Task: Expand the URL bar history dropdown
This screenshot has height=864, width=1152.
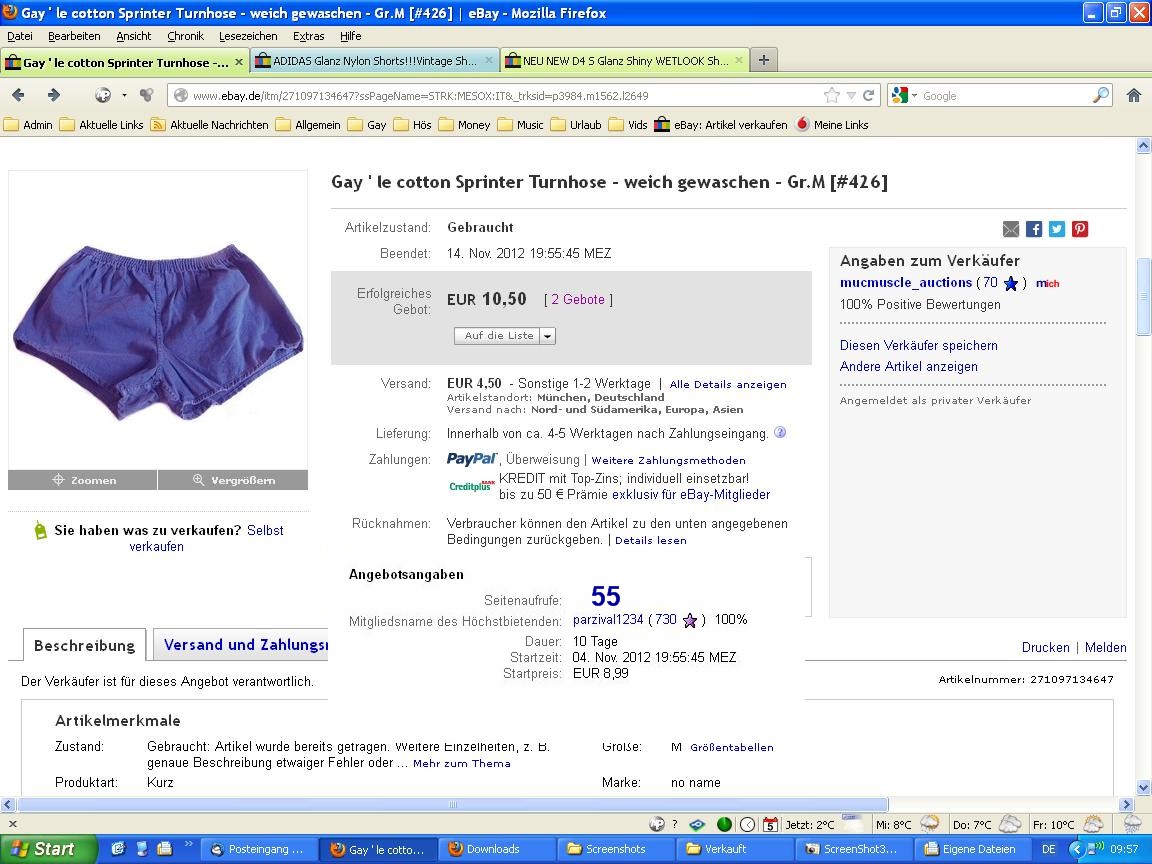Action: click(851, 96)
